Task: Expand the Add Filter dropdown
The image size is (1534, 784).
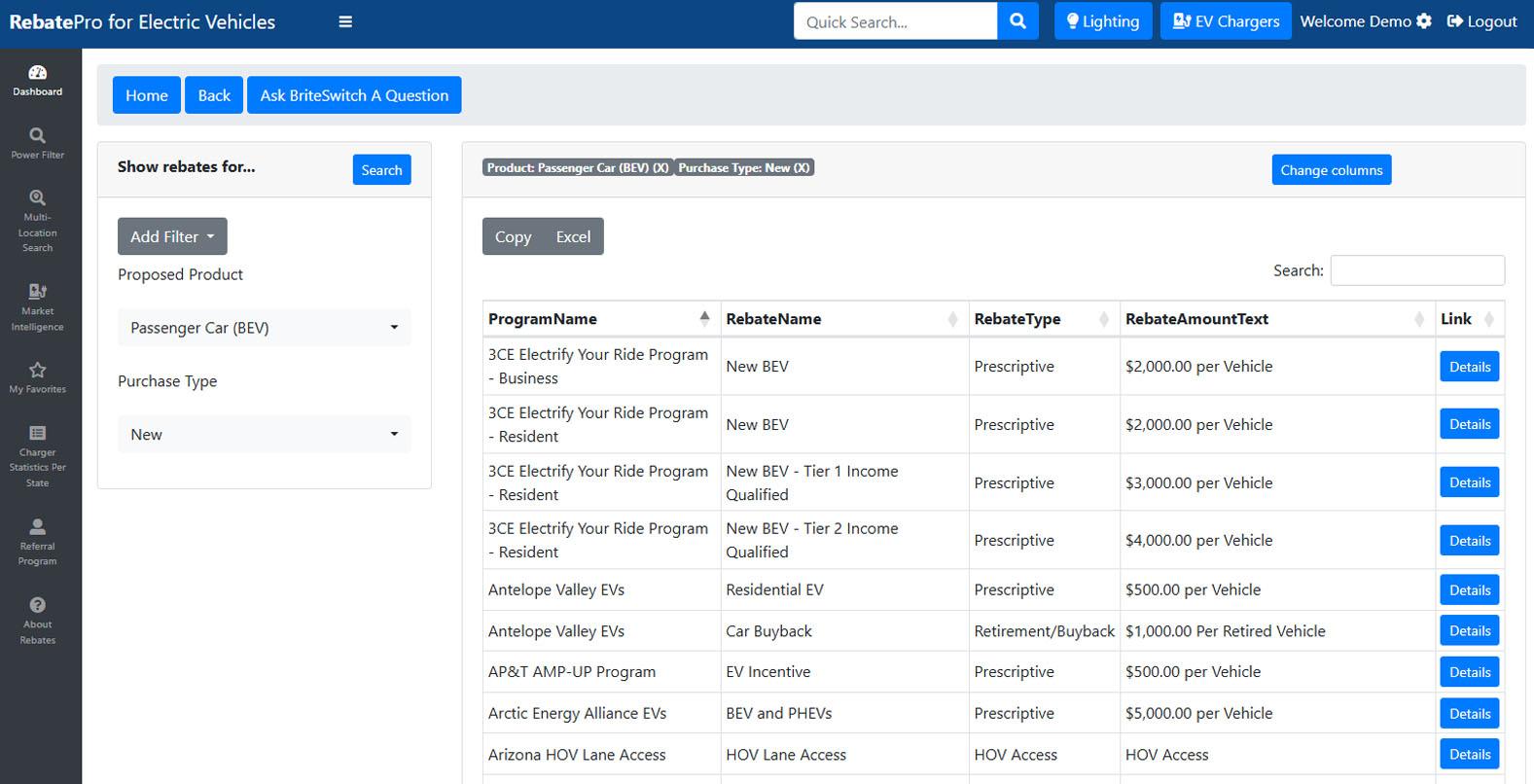Action: (x=172, y=236)
